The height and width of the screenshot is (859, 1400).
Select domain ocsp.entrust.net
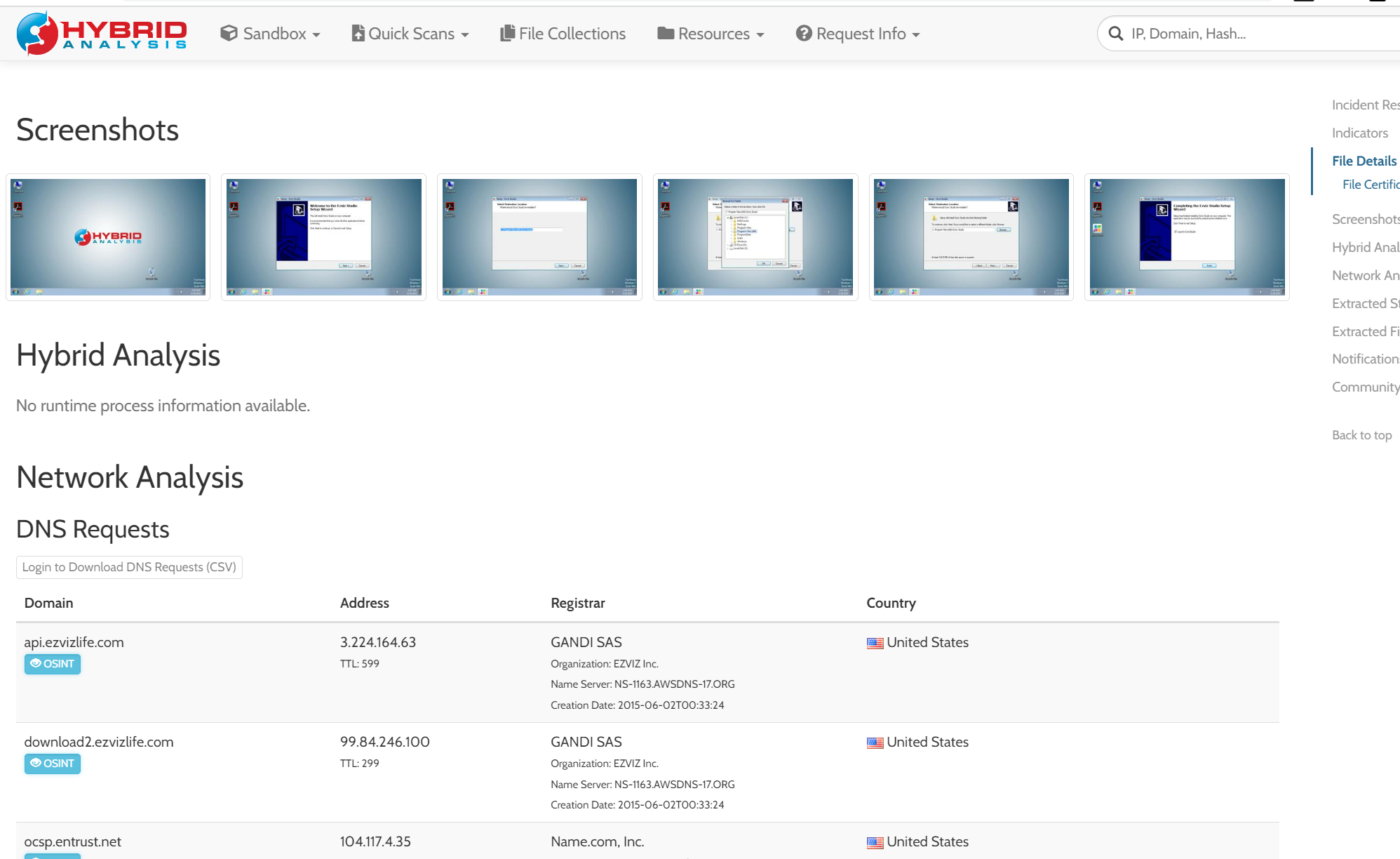(72, 841)
